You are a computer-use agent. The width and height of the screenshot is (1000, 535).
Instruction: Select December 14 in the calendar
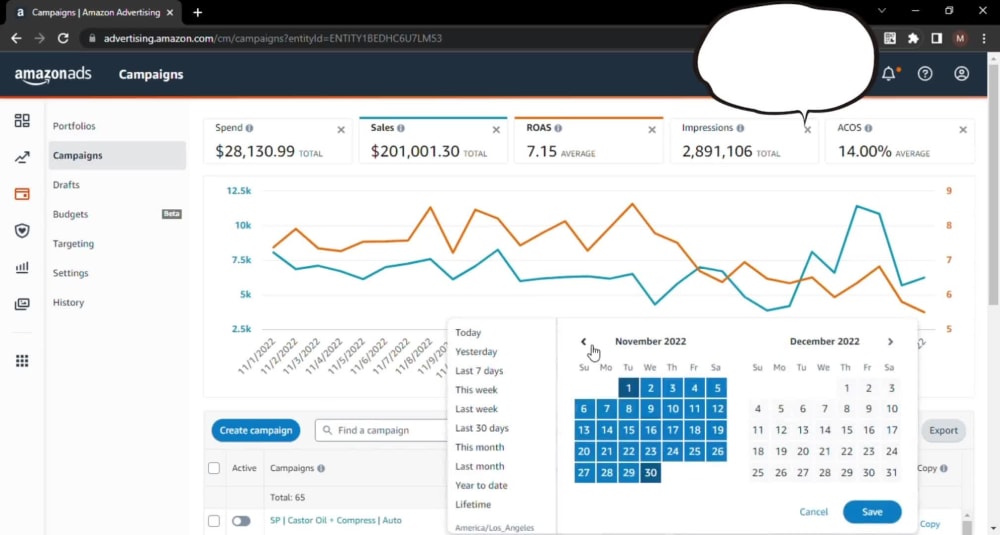(x=825, y=430)
